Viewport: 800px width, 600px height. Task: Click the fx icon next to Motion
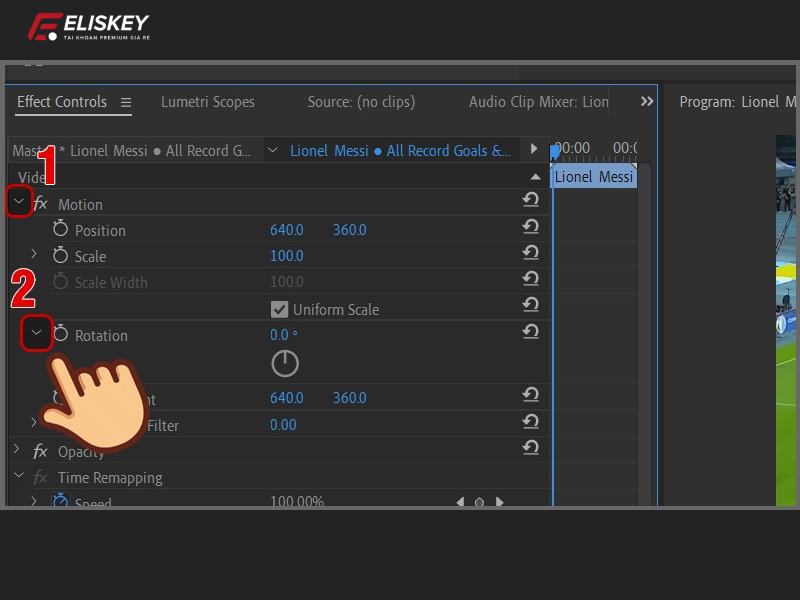pos(39,204)
